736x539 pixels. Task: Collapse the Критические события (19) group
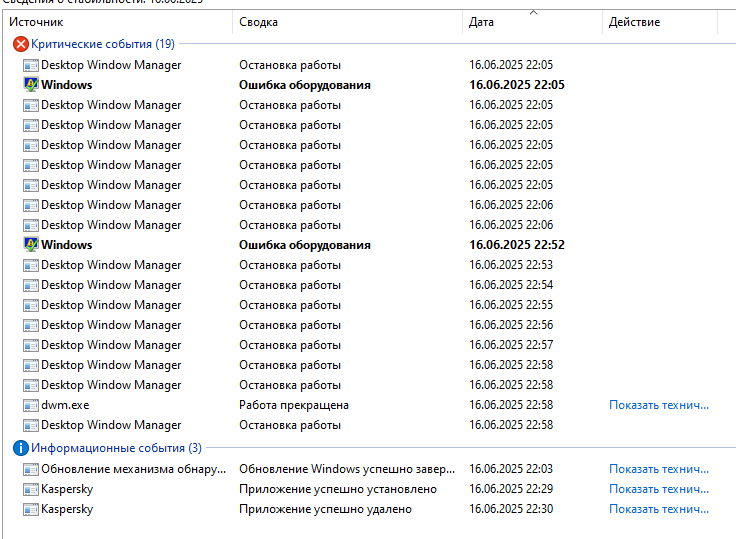point(102,44)
